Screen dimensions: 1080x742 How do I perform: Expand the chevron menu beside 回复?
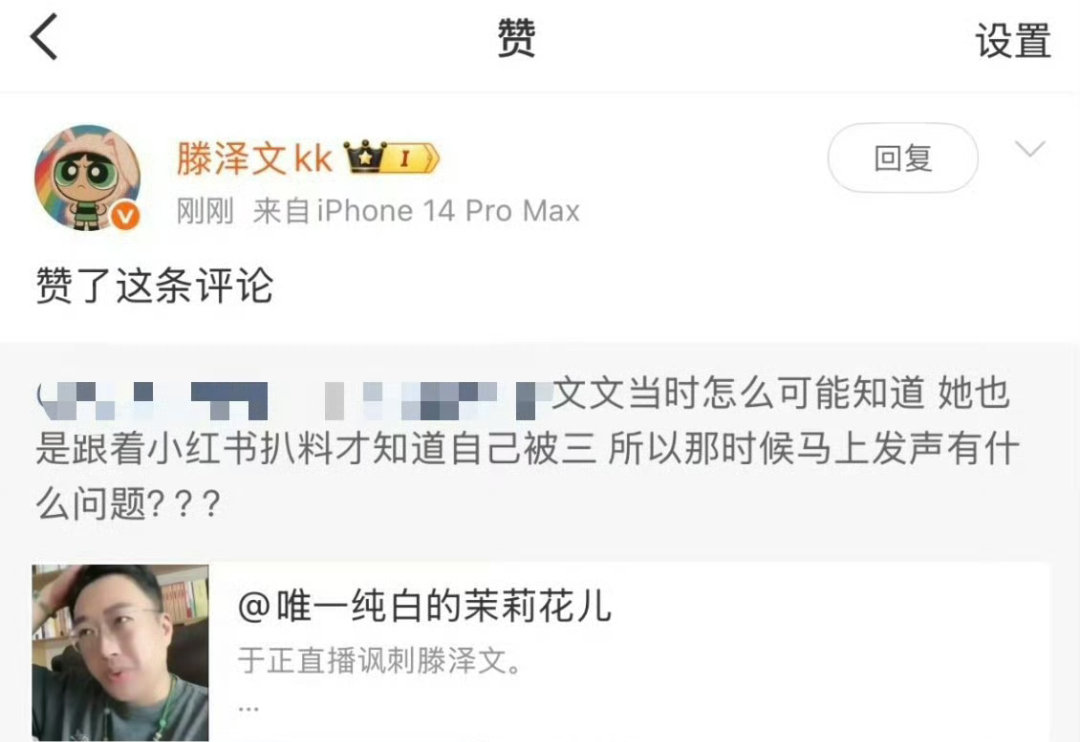click(x=1030, y=149)
